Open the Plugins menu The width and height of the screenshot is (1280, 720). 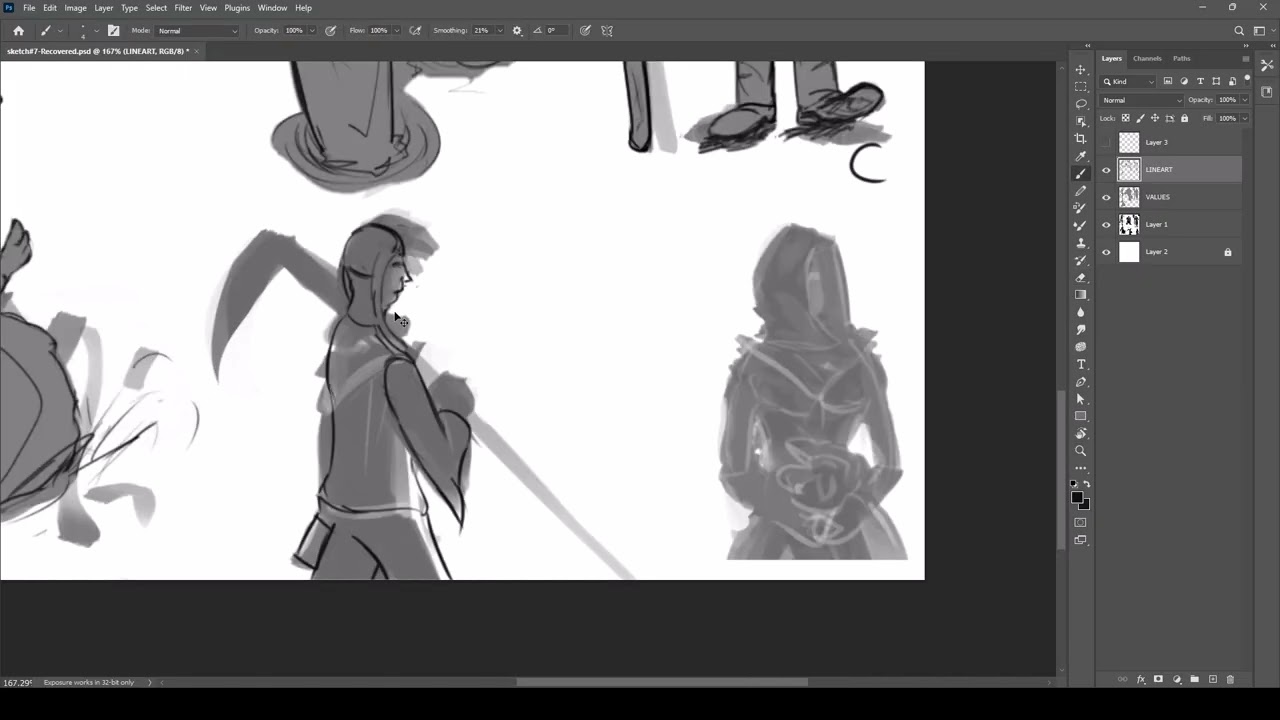click(237, 8)
